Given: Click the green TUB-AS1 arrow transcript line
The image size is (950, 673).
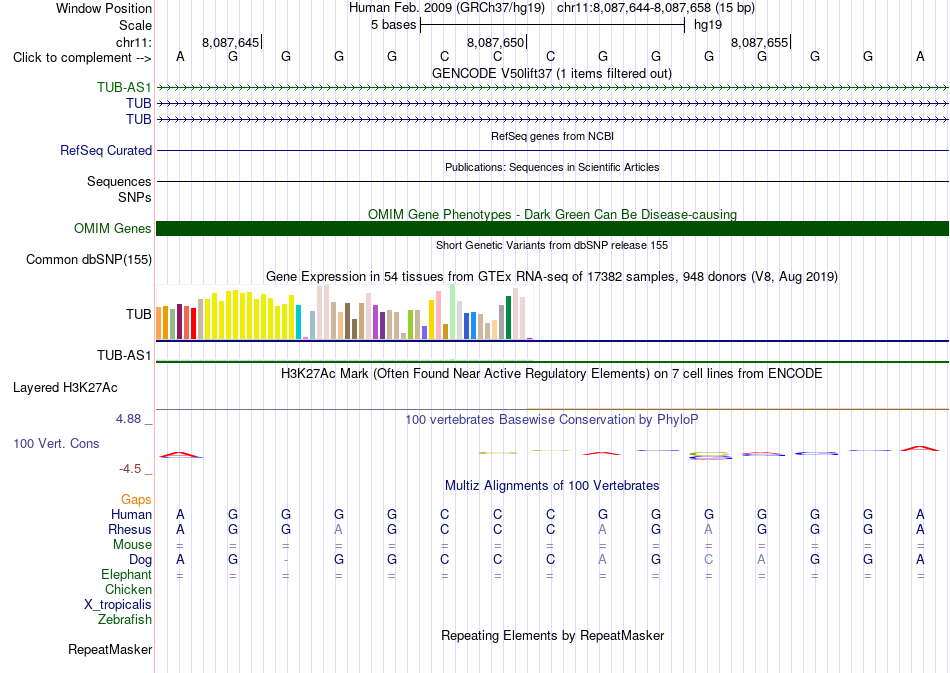Looking at the screenshot, I should 552,88.
